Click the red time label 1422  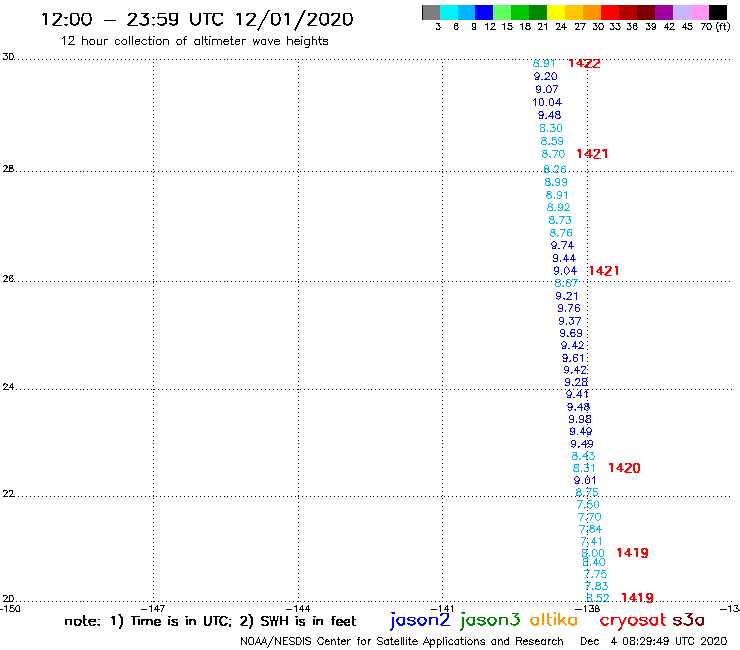point(584,63)
